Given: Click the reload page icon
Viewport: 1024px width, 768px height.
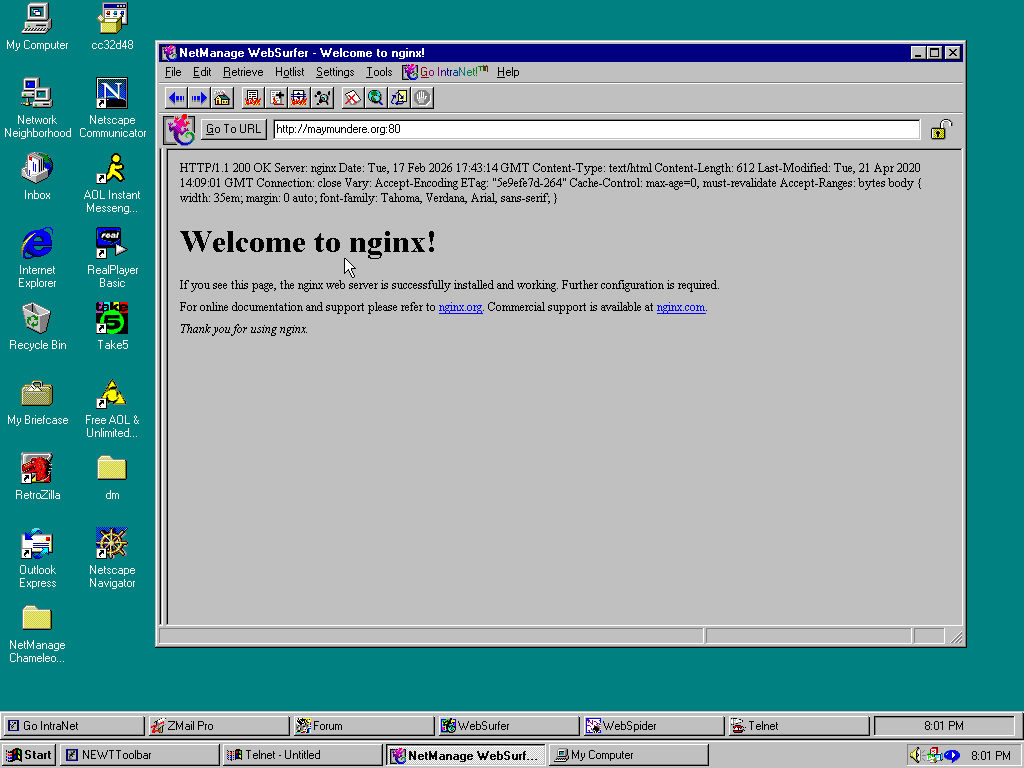Looking at the screenshot, I should (398, 97).
